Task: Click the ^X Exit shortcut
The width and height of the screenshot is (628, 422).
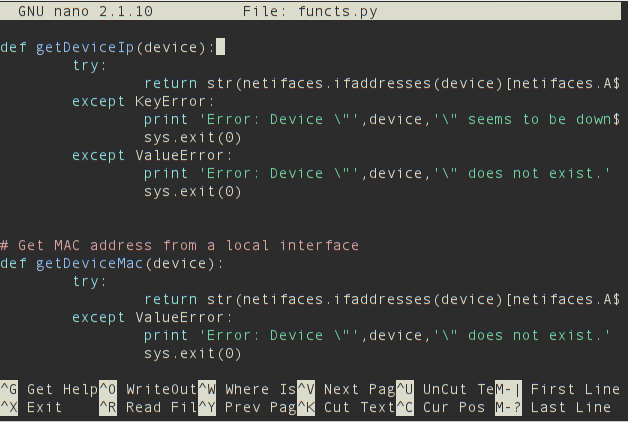Action: point(31,407)
